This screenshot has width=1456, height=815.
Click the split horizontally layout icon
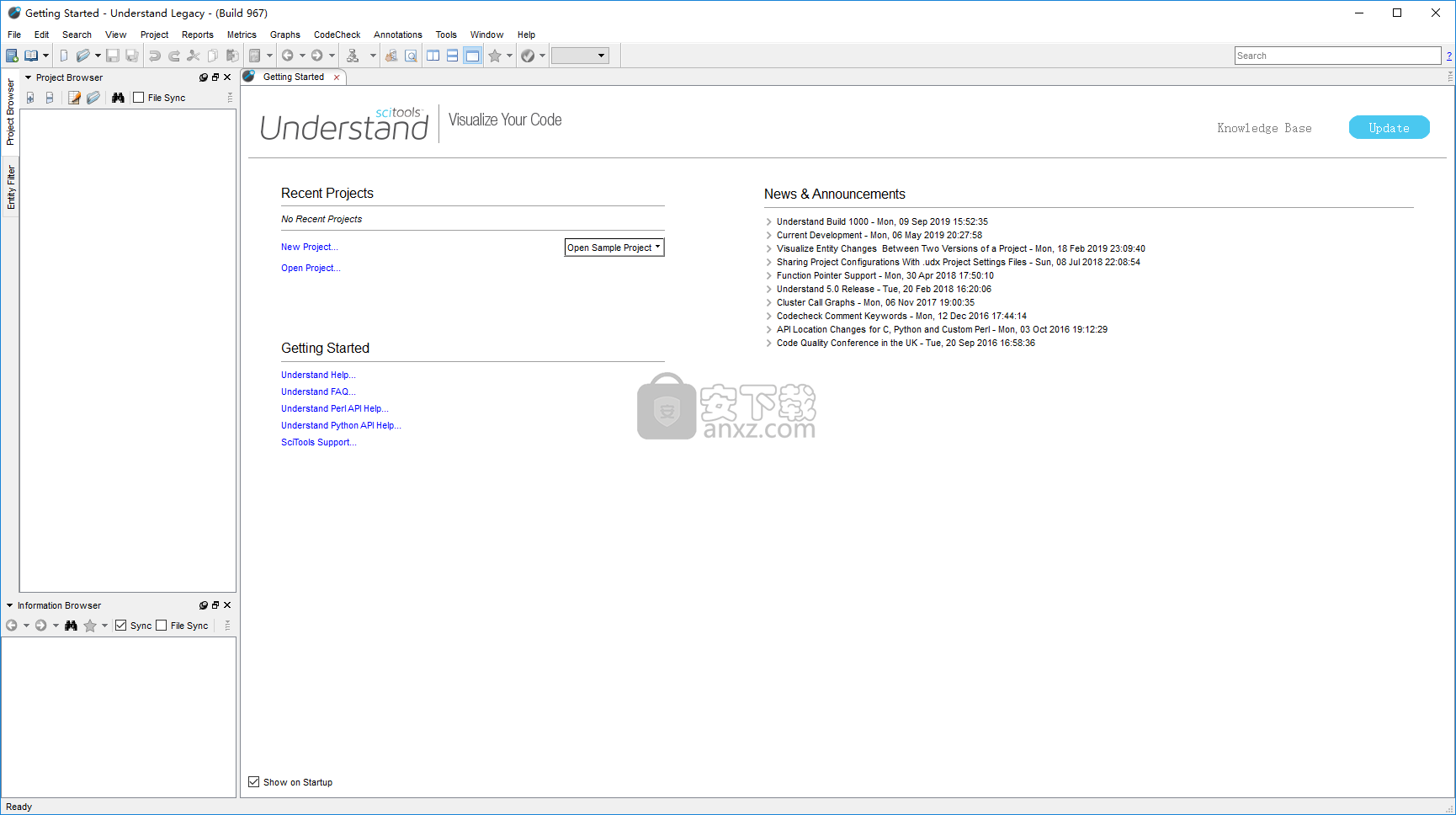[x=453, y=56]
